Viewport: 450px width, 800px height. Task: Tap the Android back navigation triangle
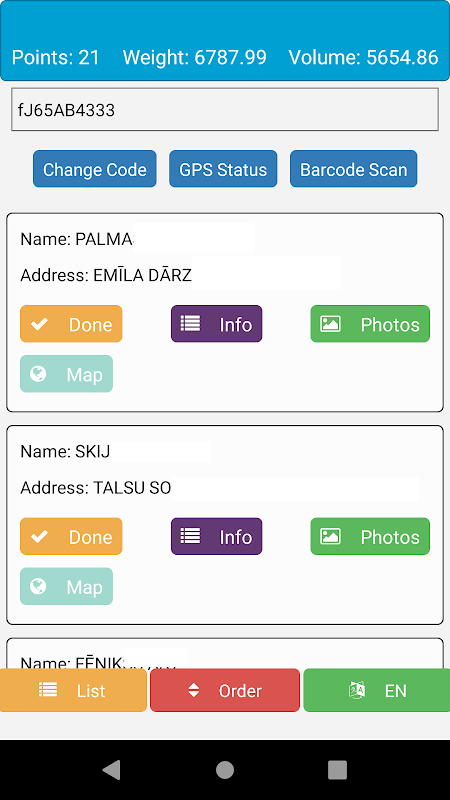pos(112,769)
